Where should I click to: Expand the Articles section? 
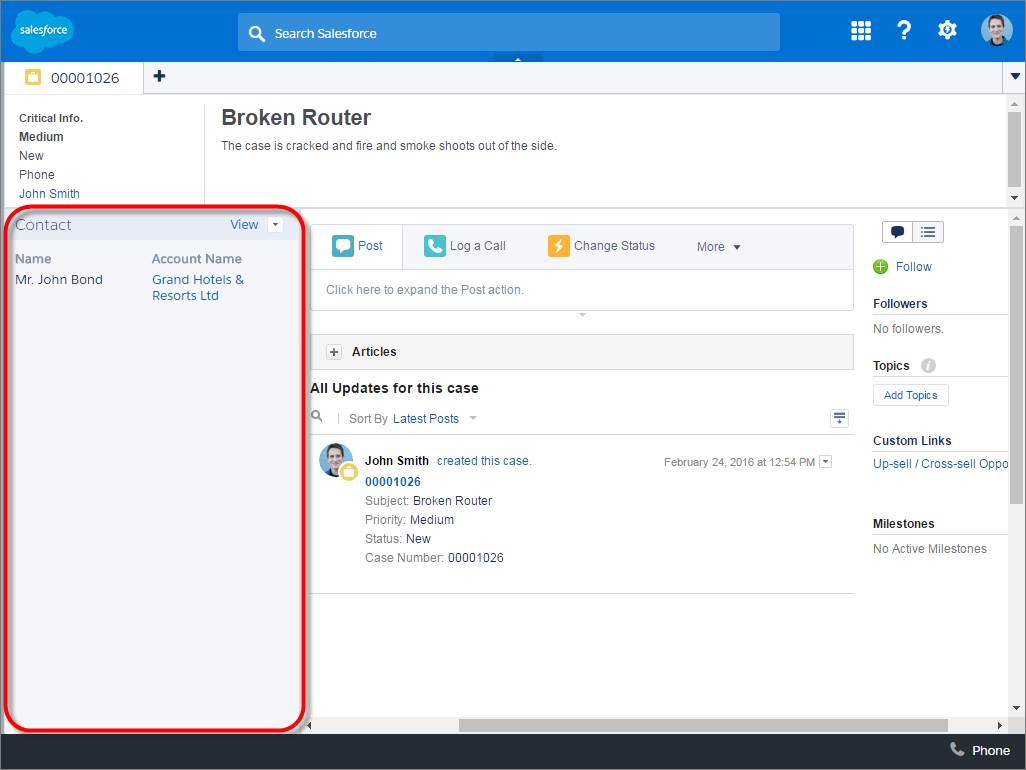coord(334,352)
